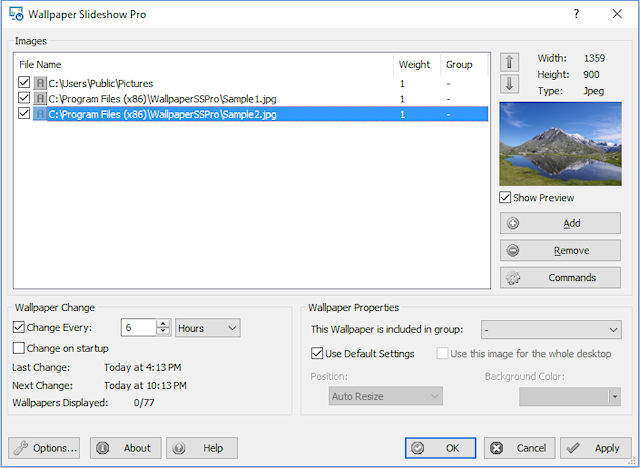This screenshot has width=640, height=468.
Task: Open the wallpaper group dropdown
Action: (551, 329)
